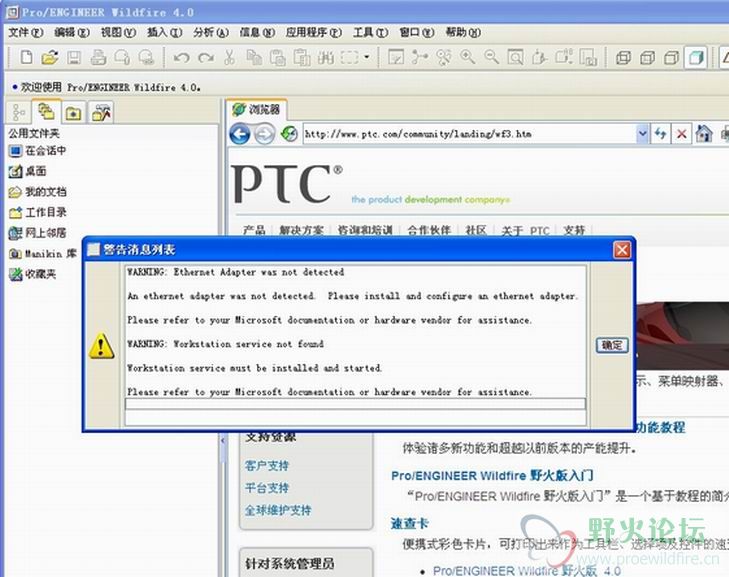The height and width of the screenshot is (577, 729).
Task: Open selection box dropdown arrow in toolbar
Action: (x=367, y=57)
